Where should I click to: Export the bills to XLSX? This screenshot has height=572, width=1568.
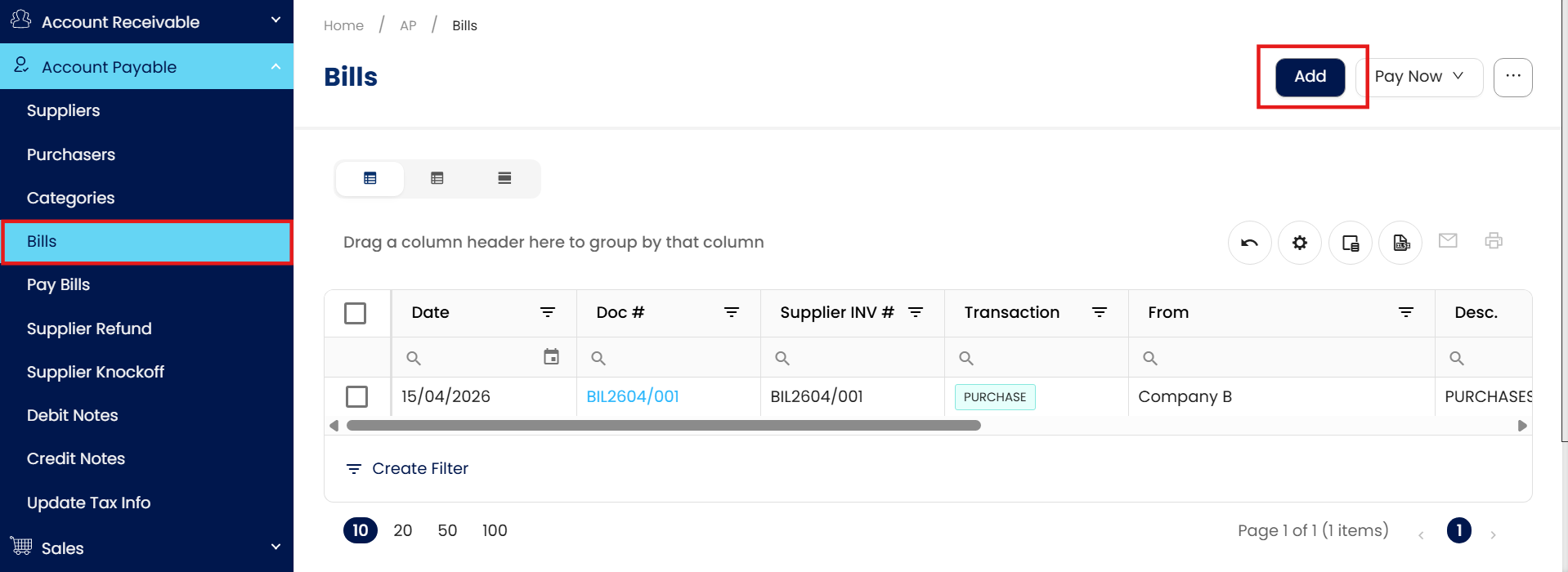[x=1401, y=243]
